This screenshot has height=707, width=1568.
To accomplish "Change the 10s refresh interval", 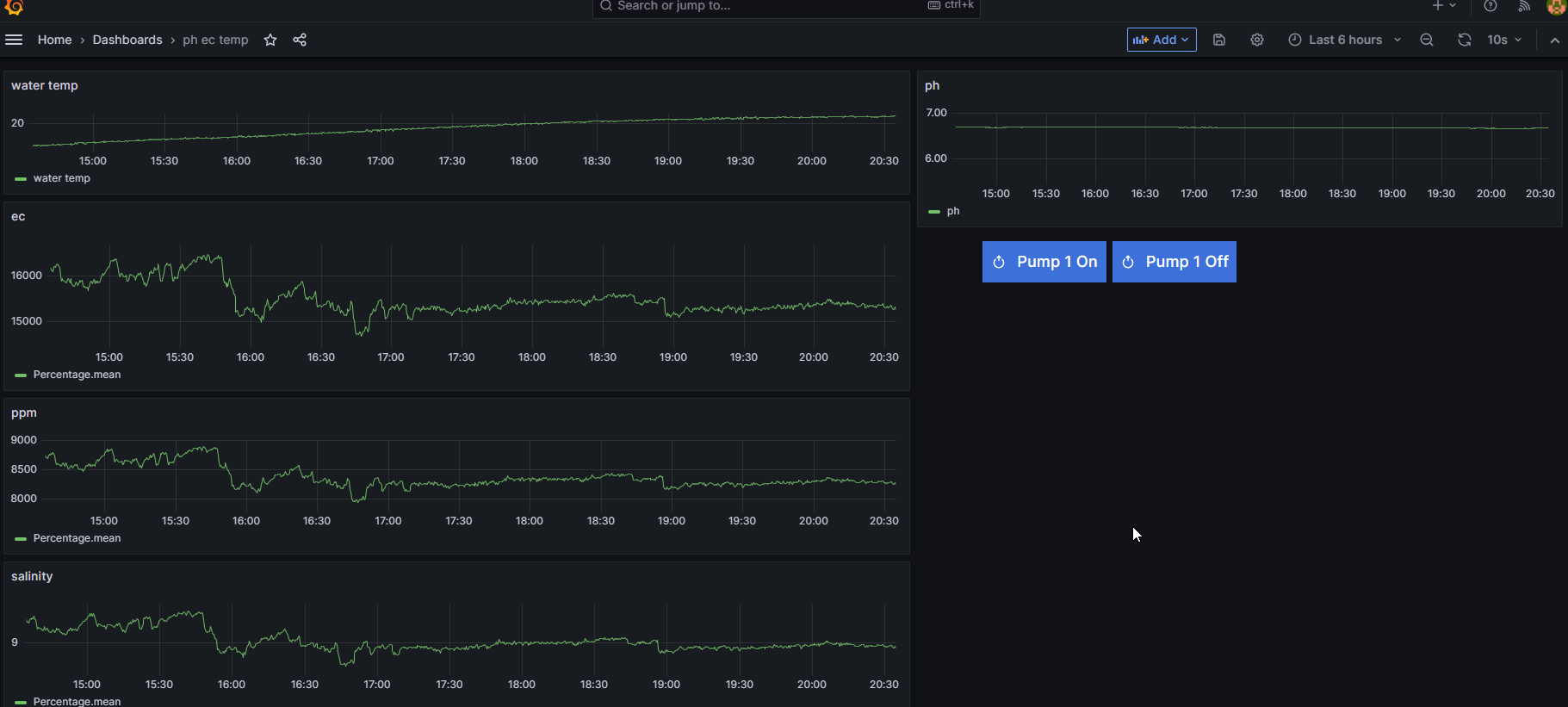I will 1504,40.
